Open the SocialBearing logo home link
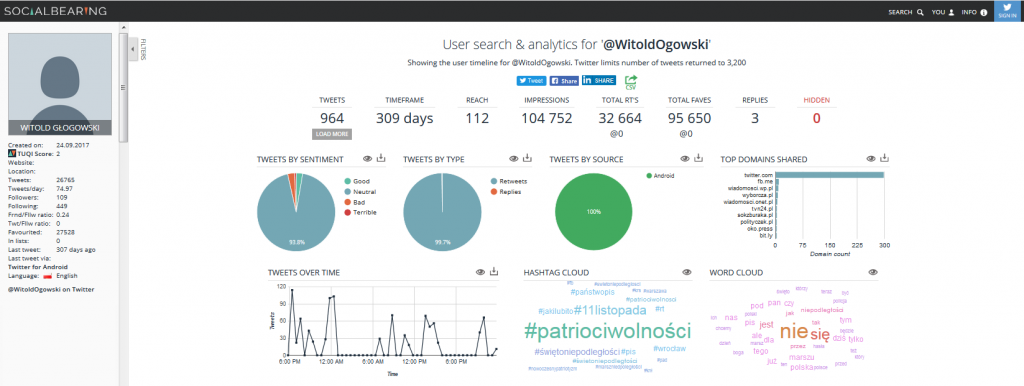This screenshot has height=386, width=1024. 55,11
